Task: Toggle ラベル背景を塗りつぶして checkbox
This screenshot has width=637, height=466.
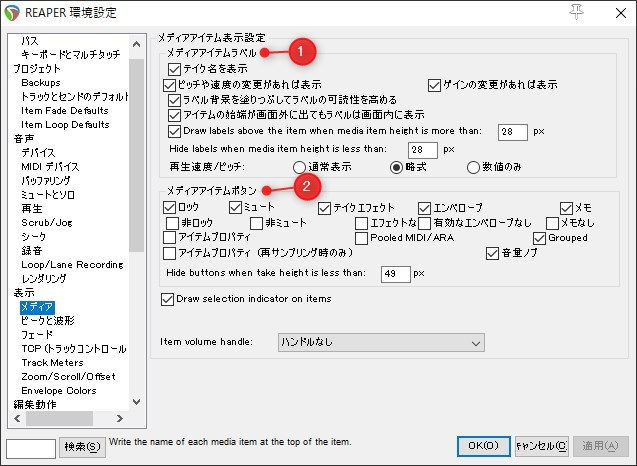Action: [x=174, y=100]
